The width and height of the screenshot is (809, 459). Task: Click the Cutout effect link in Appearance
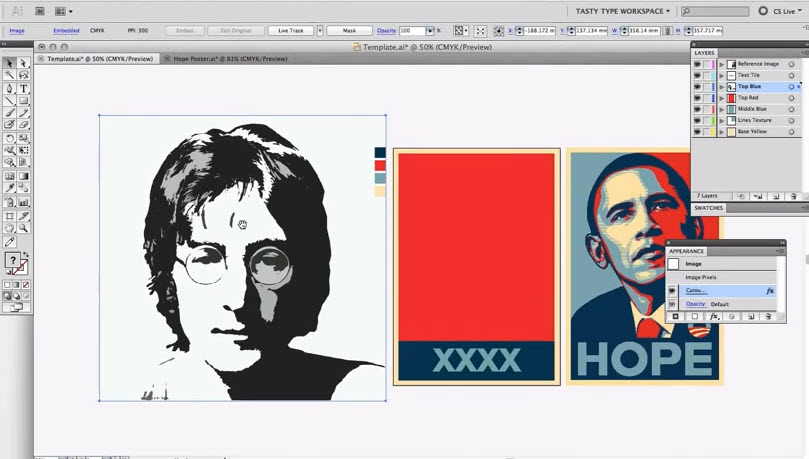tap(696, 291)
